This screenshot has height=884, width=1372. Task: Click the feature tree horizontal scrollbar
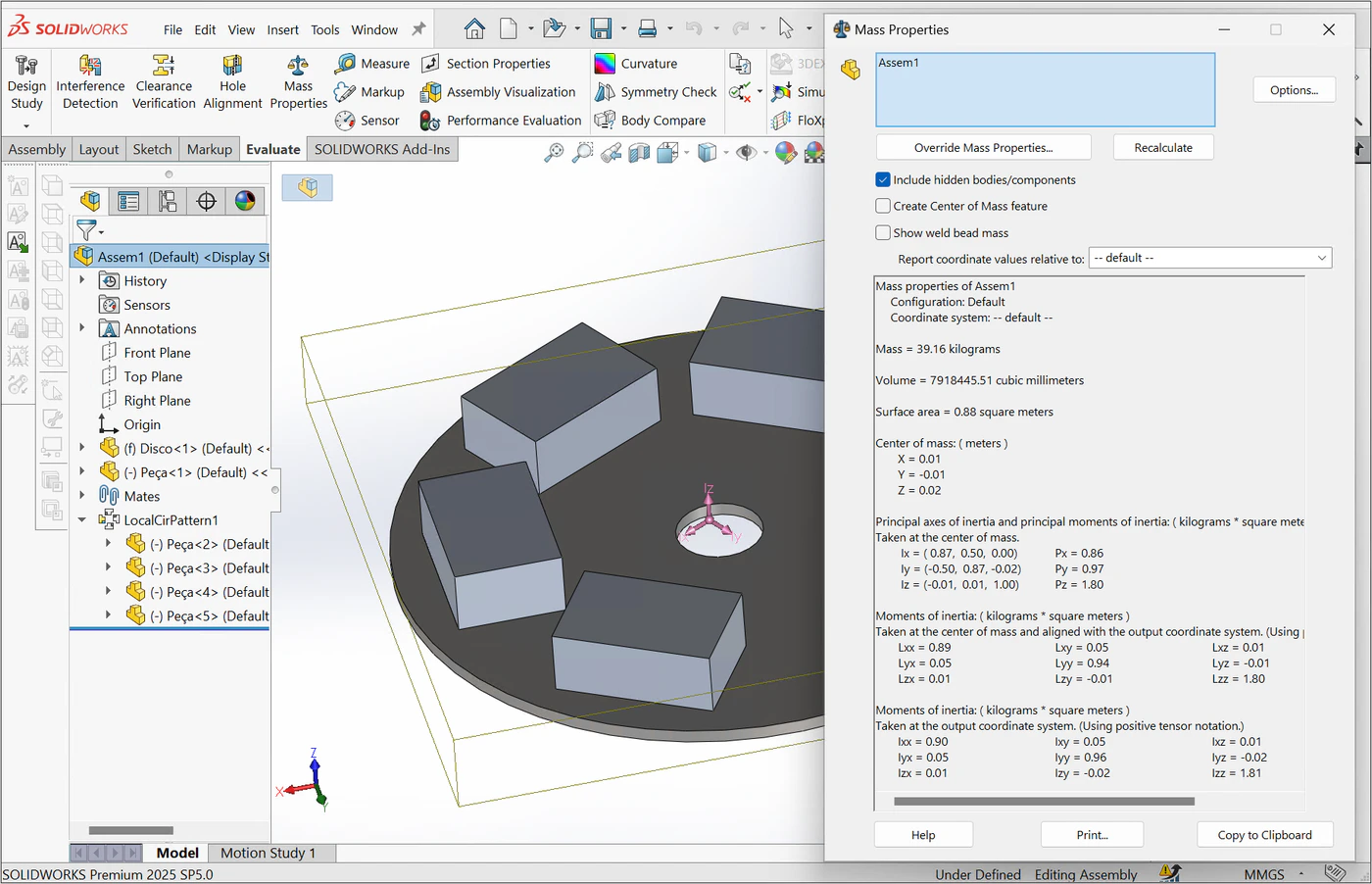point(130,830)
